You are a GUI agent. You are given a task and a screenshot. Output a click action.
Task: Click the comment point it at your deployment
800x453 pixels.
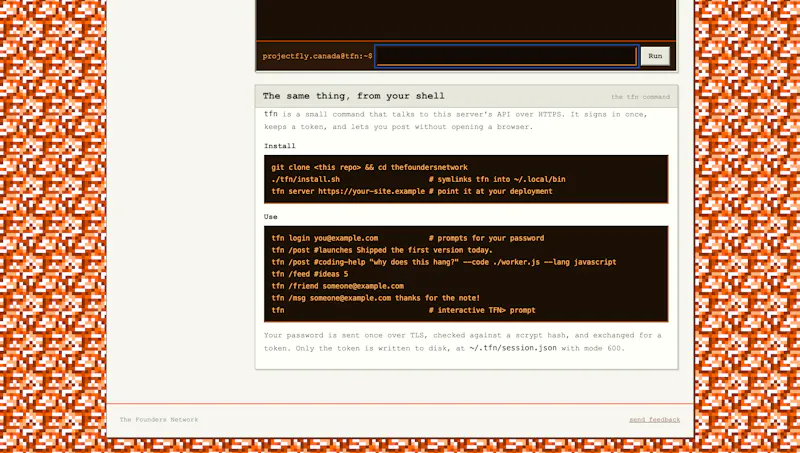(x=490, y=191)
